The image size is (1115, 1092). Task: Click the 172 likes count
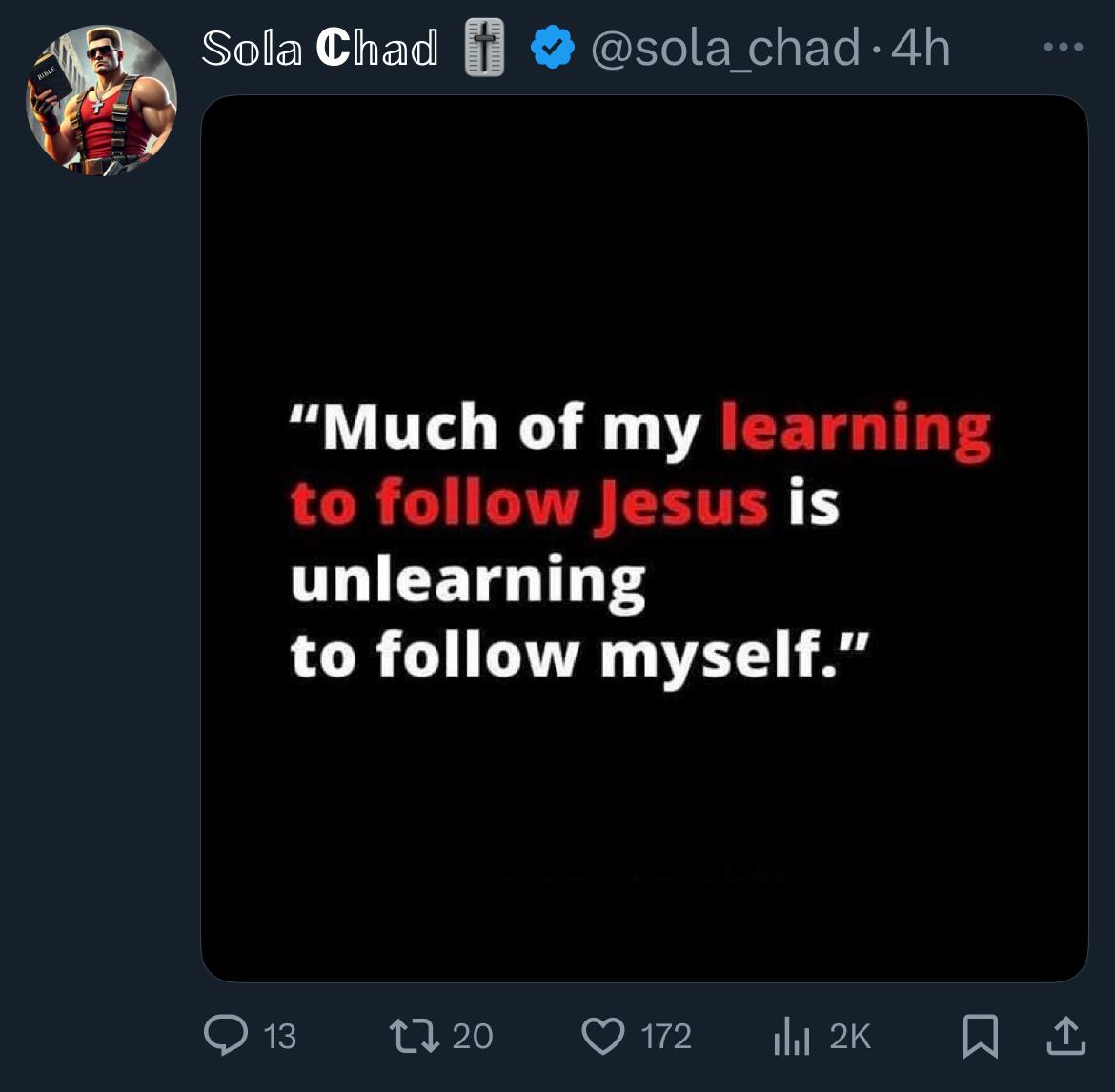(x=666, y=1037)
